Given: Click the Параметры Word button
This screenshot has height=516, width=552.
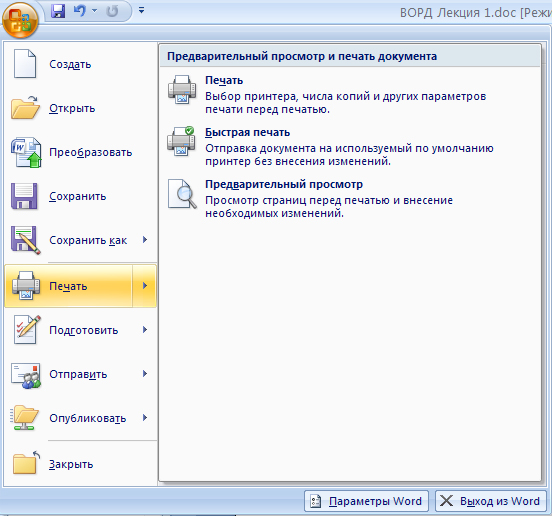Looking at the screenshot, I should [366, 501].
